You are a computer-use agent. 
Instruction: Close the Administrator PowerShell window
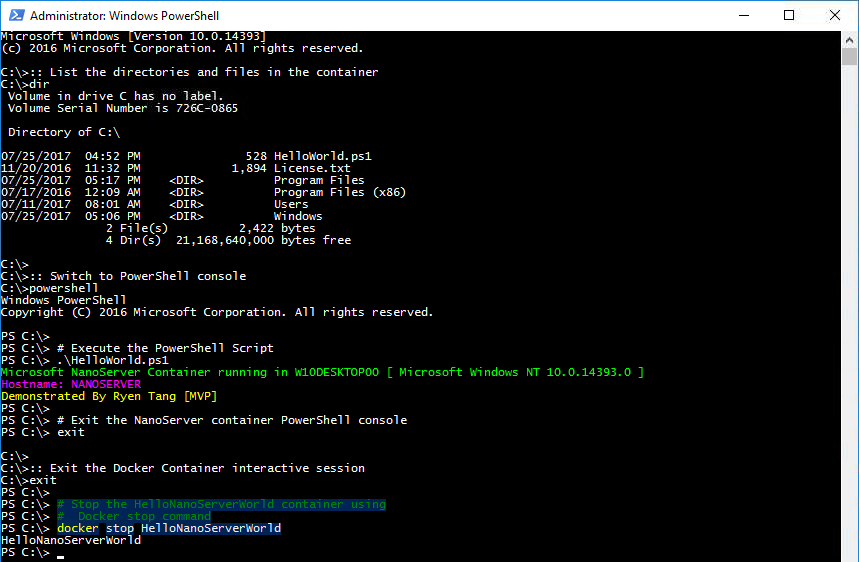point(834,15)
